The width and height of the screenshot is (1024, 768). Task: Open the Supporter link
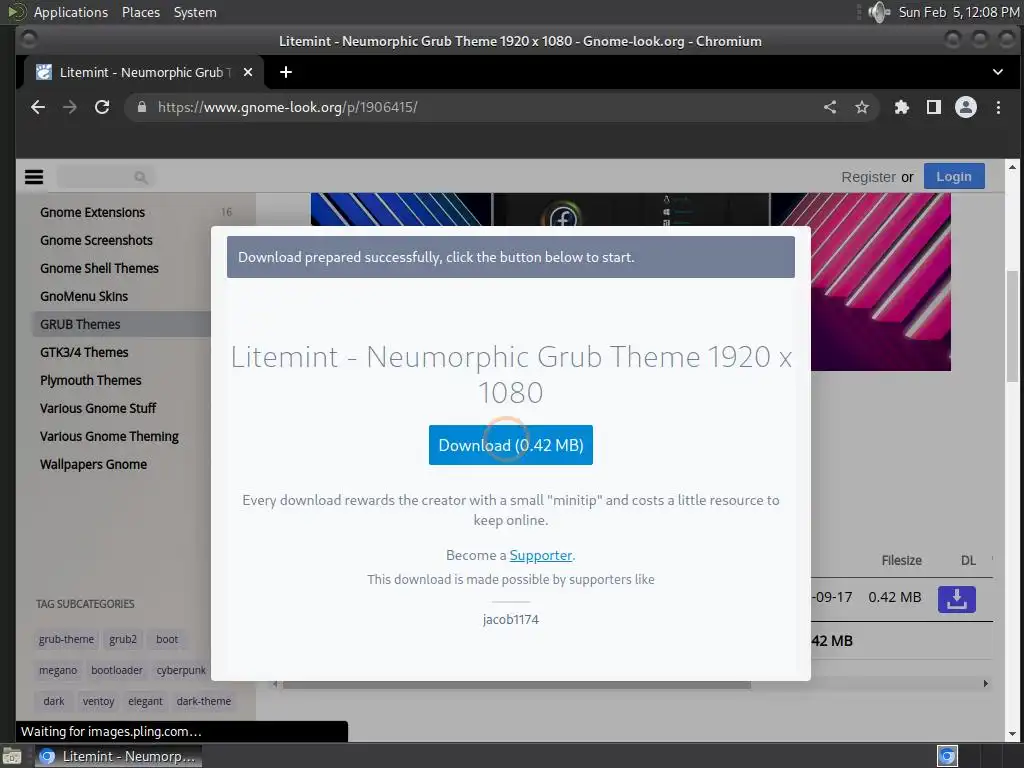pyautogui.click(x=540, y=555)
